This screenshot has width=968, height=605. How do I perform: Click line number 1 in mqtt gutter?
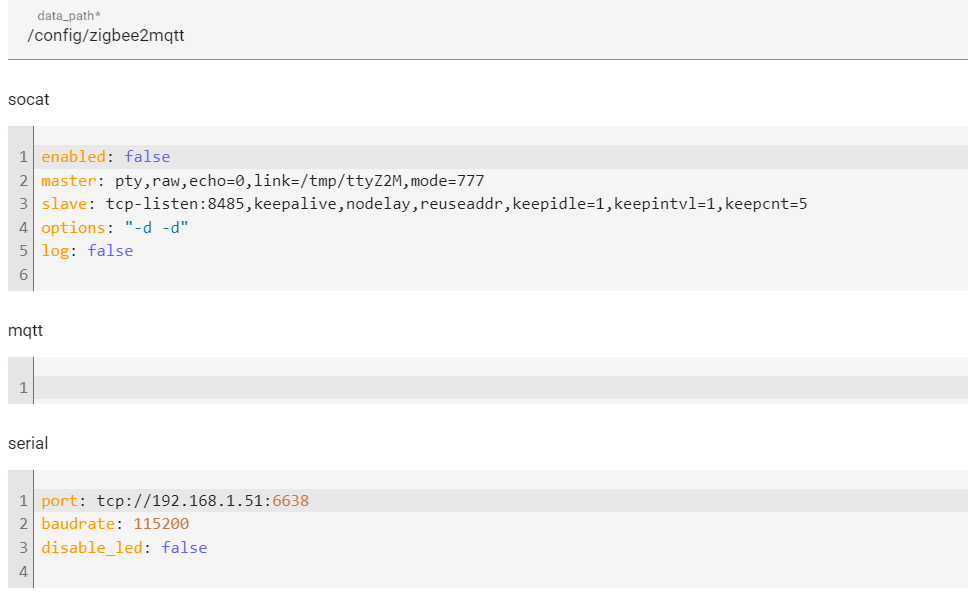(22, 388)
